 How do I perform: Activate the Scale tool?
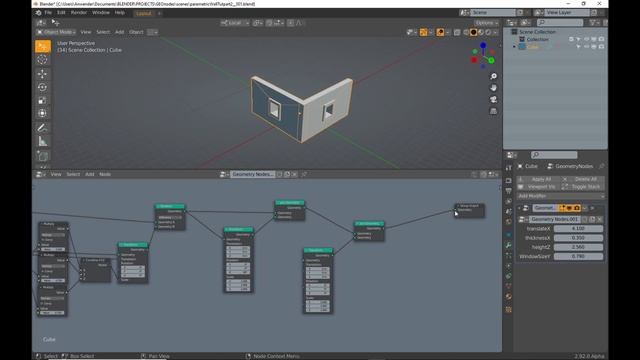coord(42,100)
